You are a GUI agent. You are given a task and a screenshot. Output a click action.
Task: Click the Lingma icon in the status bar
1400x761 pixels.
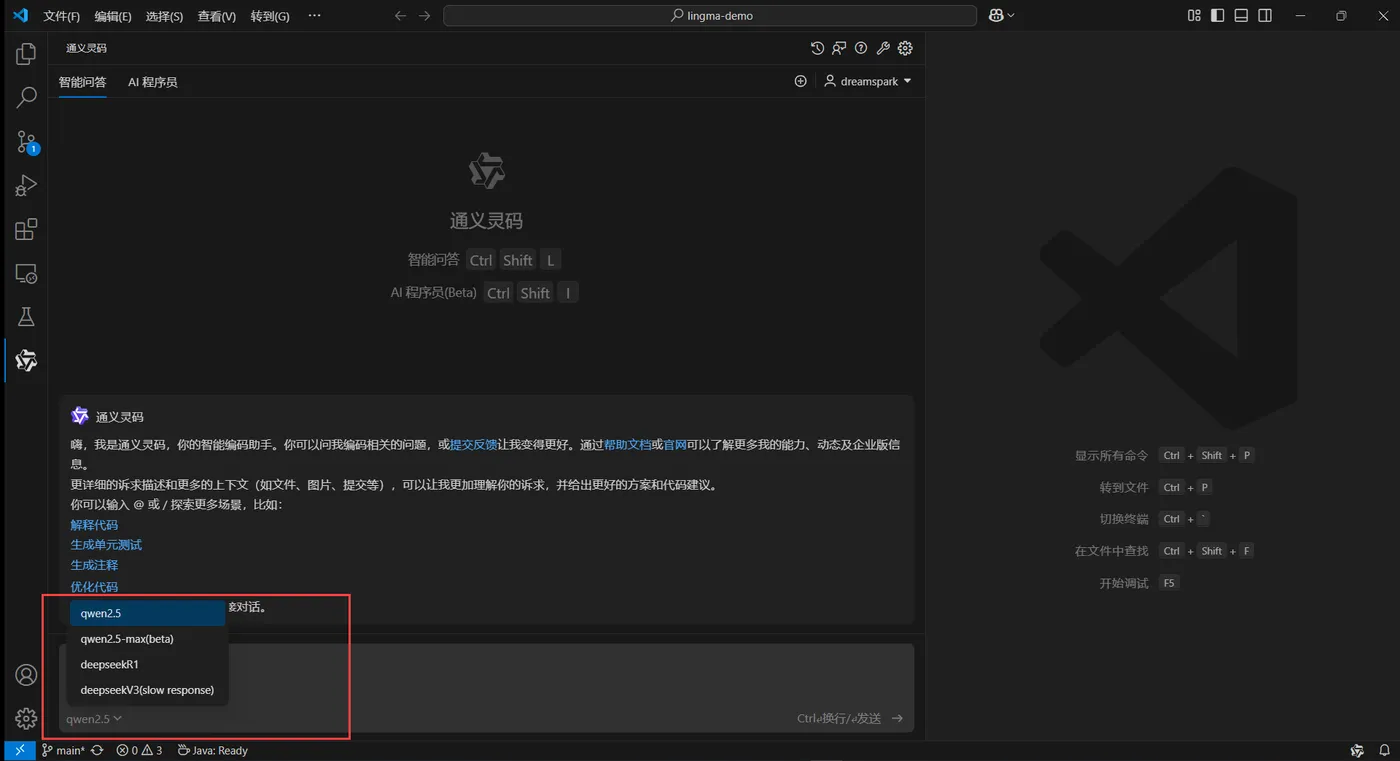point(1357,750)
